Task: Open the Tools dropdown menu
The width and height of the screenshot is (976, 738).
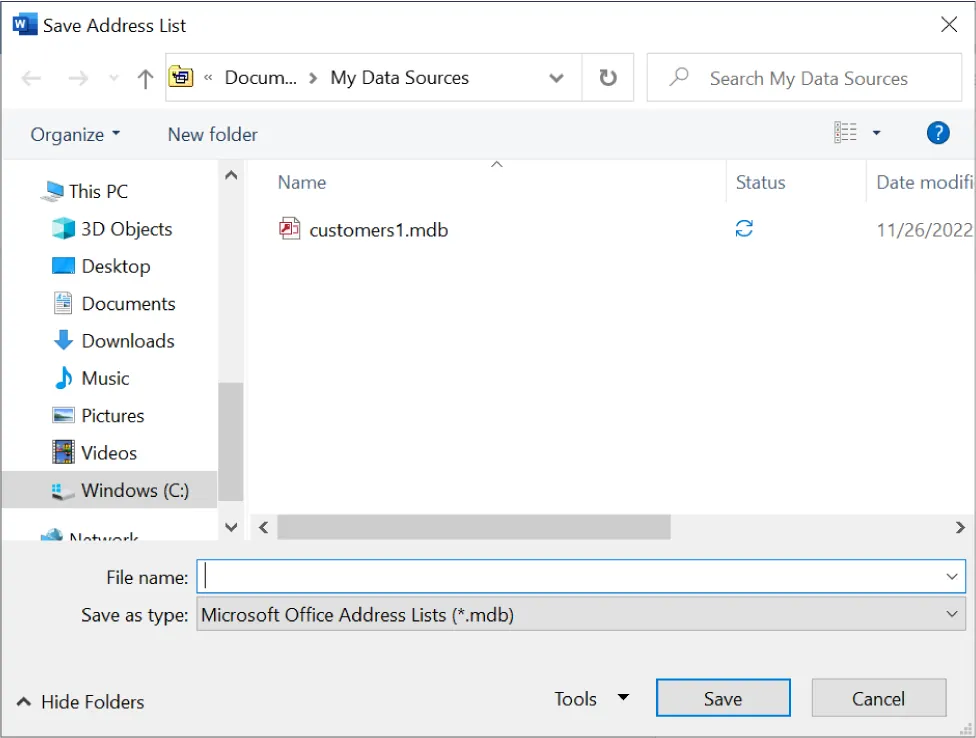Action: pyautogui.click(x=592, y=698)
